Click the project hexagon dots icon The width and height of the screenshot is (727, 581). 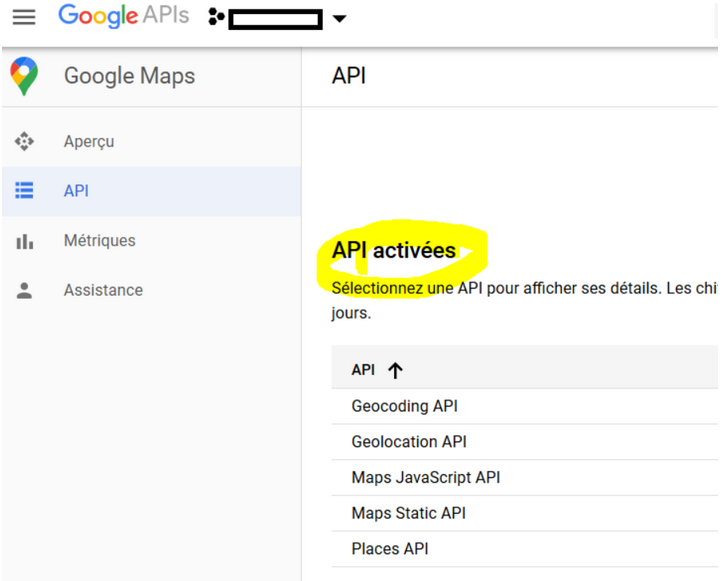(216, 17)
